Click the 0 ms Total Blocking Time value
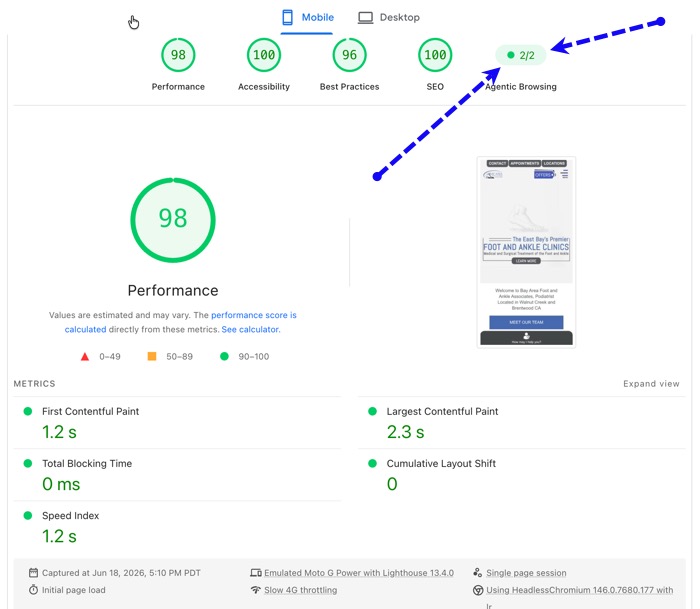 [x=61, y=484]
